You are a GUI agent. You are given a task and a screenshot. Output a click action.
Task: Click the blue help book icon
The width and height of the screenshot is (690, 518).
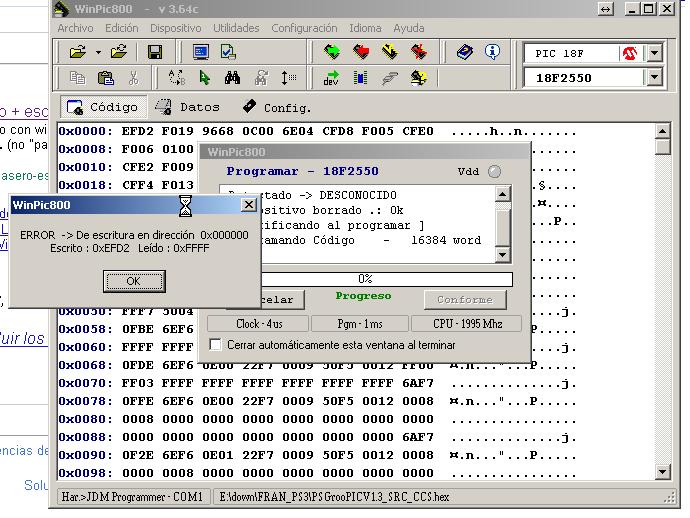click(x=465, y=52)
